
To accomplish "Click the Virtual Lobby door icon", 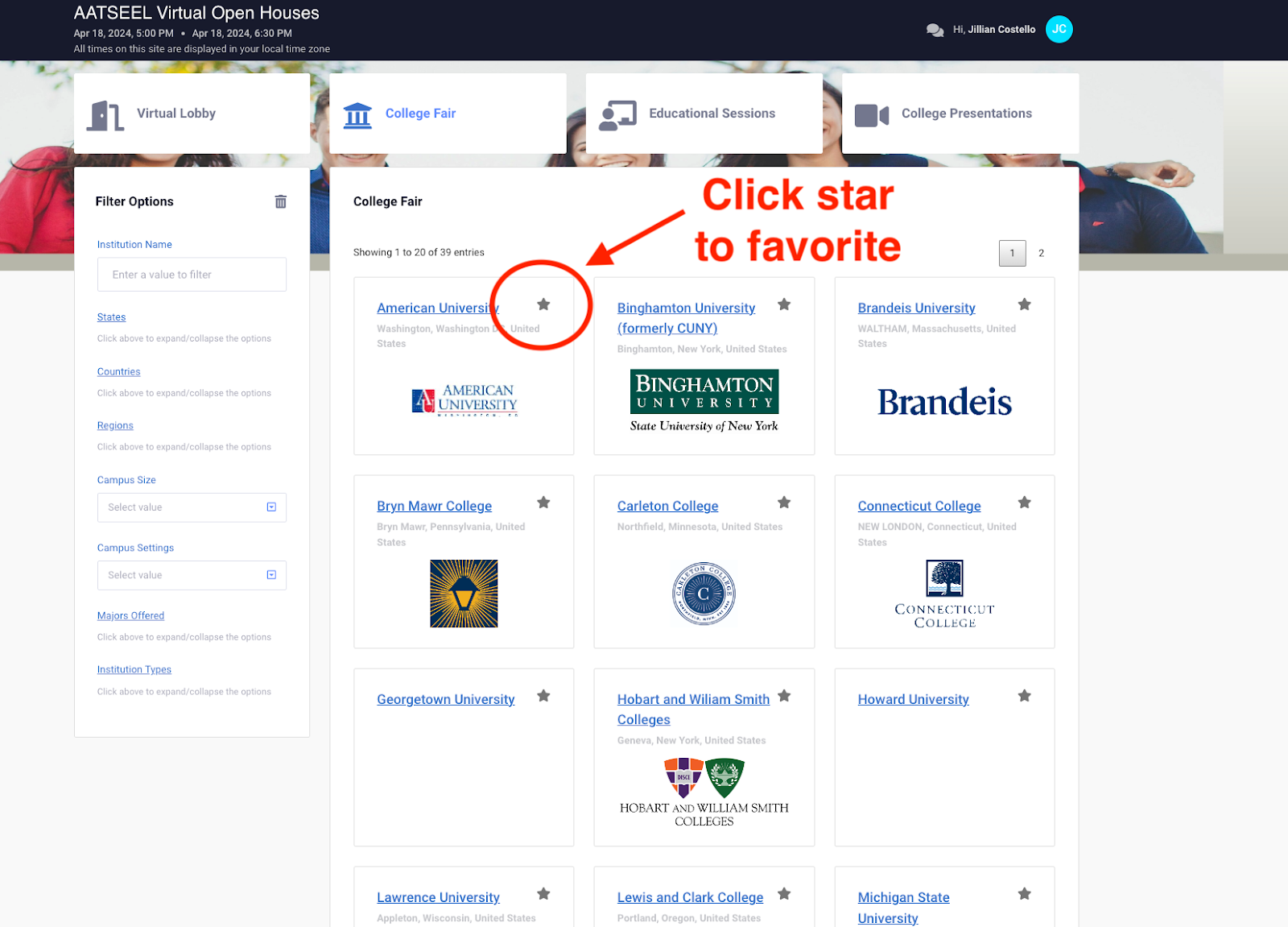I will [105, 115].
